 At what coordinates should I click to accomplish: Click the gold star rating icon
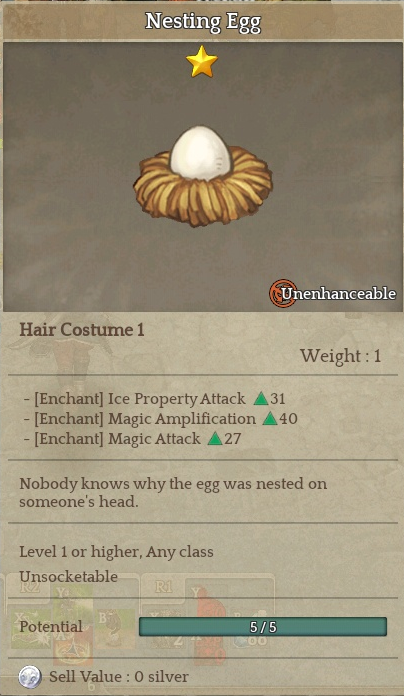pos(202,61)
